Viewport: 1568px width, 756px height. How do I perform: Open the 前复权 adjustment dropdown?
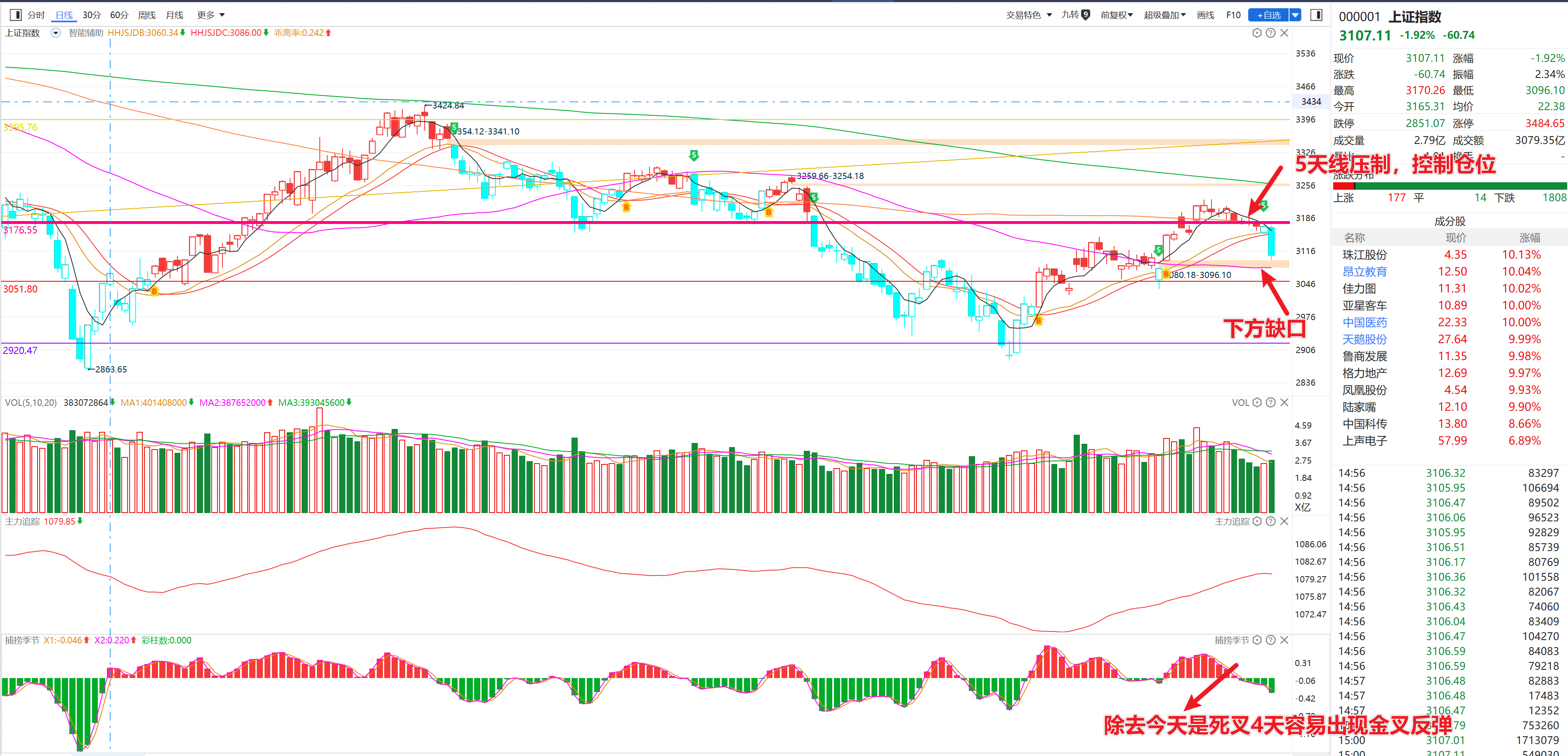pyautogui.click(x=1116, y=14)
